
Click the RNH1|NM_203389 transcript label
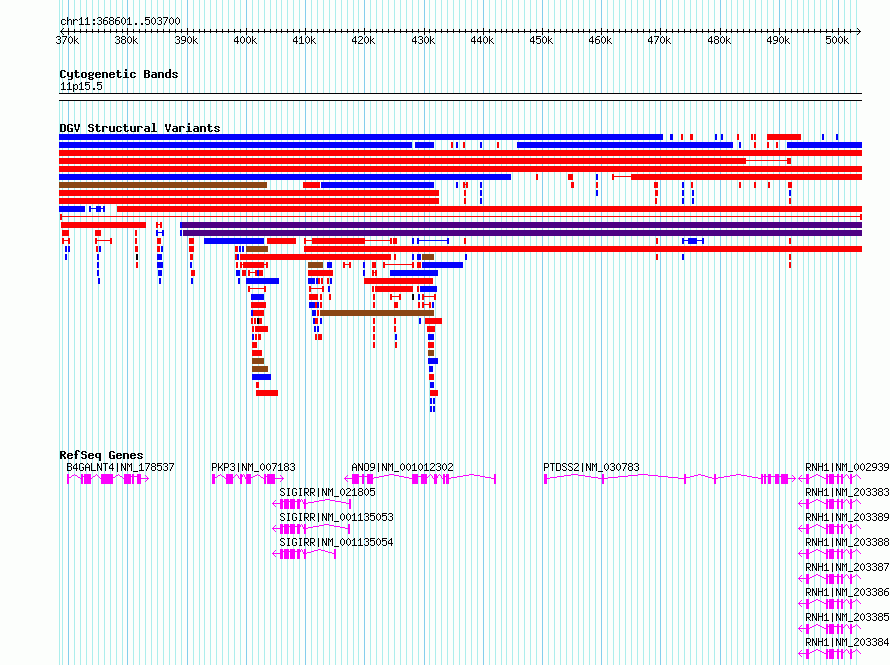point(847,517)
